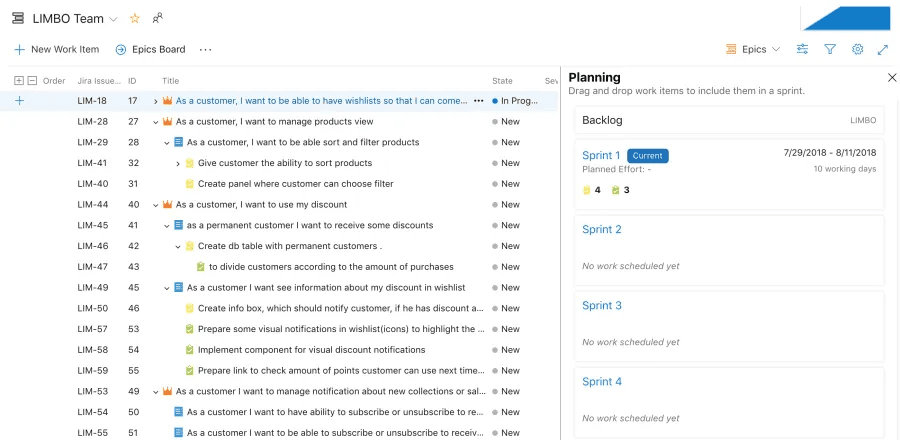This screenshot has width=900, height=440.
Task: Click feature icon on LIM-54 row
Action: pyautogui.click(x=179, y=412)
